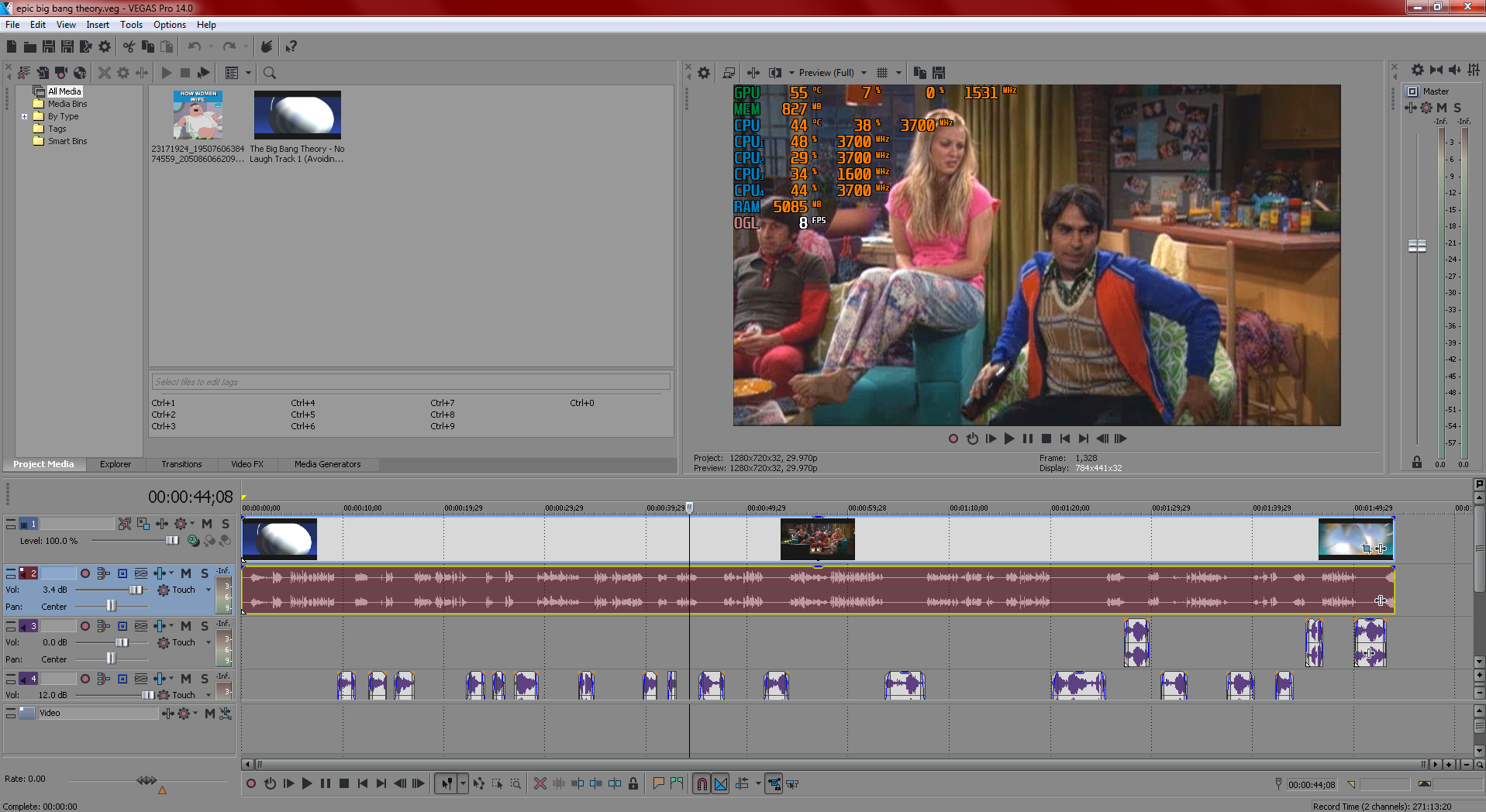Image resolution: width=1486 pixels, height=812 pixels.
Task: Remove all unused media from project
Action: [24, 73]
